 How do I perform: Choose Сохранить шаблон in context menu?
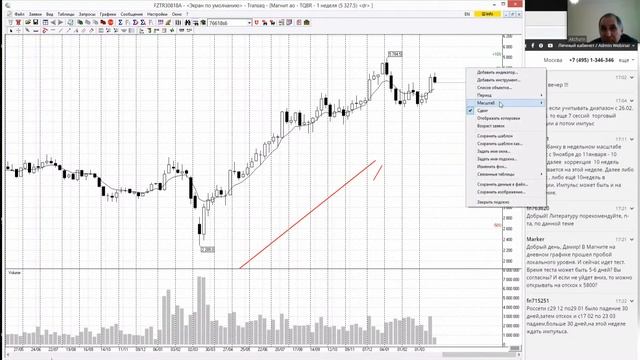(506, 136)
